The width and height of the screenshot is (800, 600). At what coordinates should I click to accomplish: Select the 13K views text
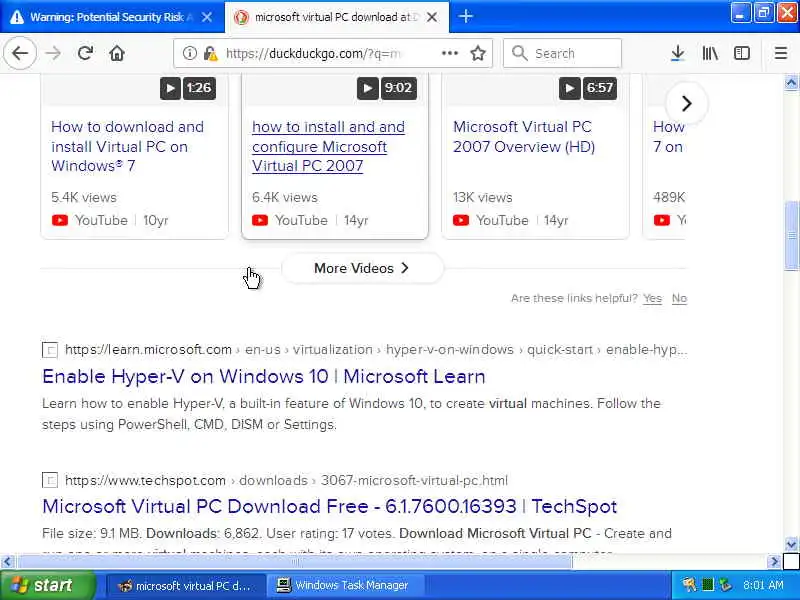point(483,197)
